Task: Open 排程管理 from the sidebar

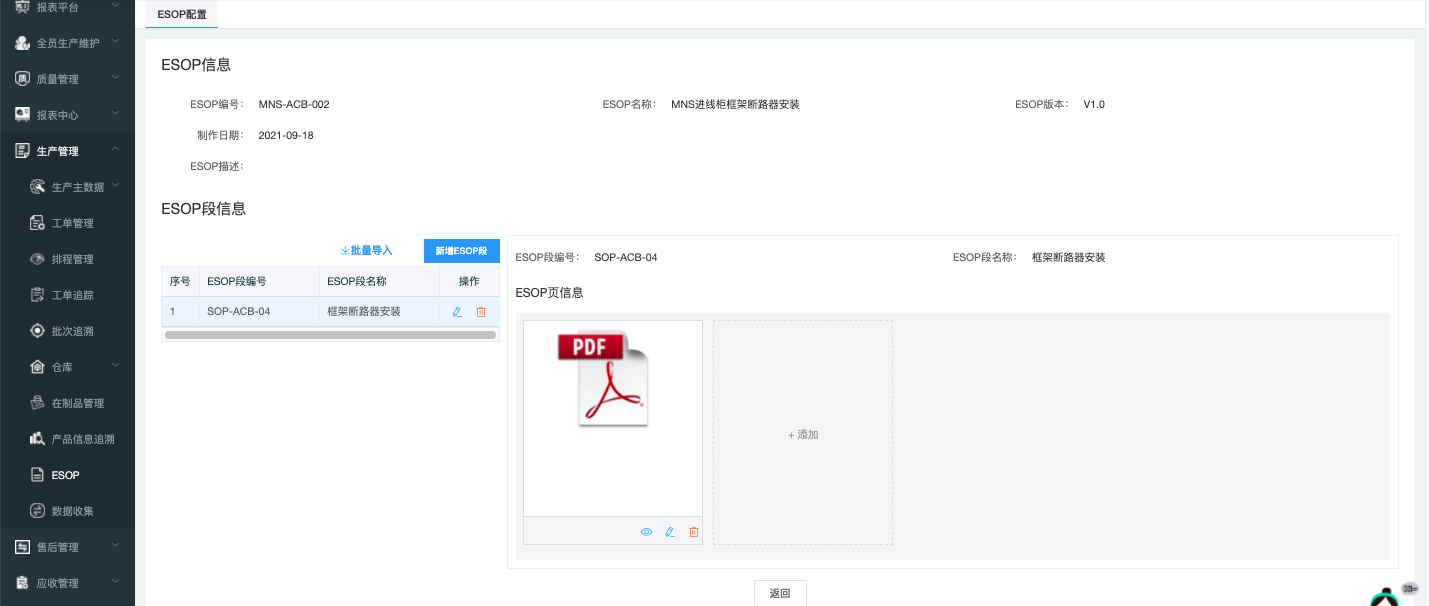Action: pos(72,259)
